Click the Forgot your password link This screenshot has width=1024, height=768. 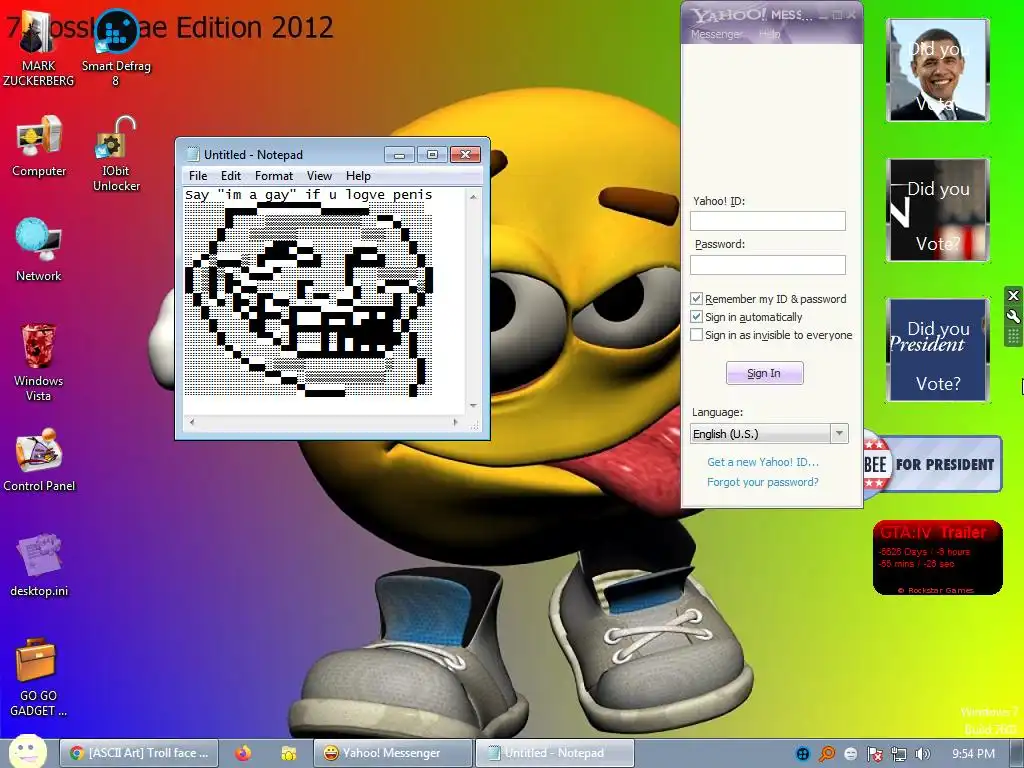pyautogui.click(x=763, y=482)
